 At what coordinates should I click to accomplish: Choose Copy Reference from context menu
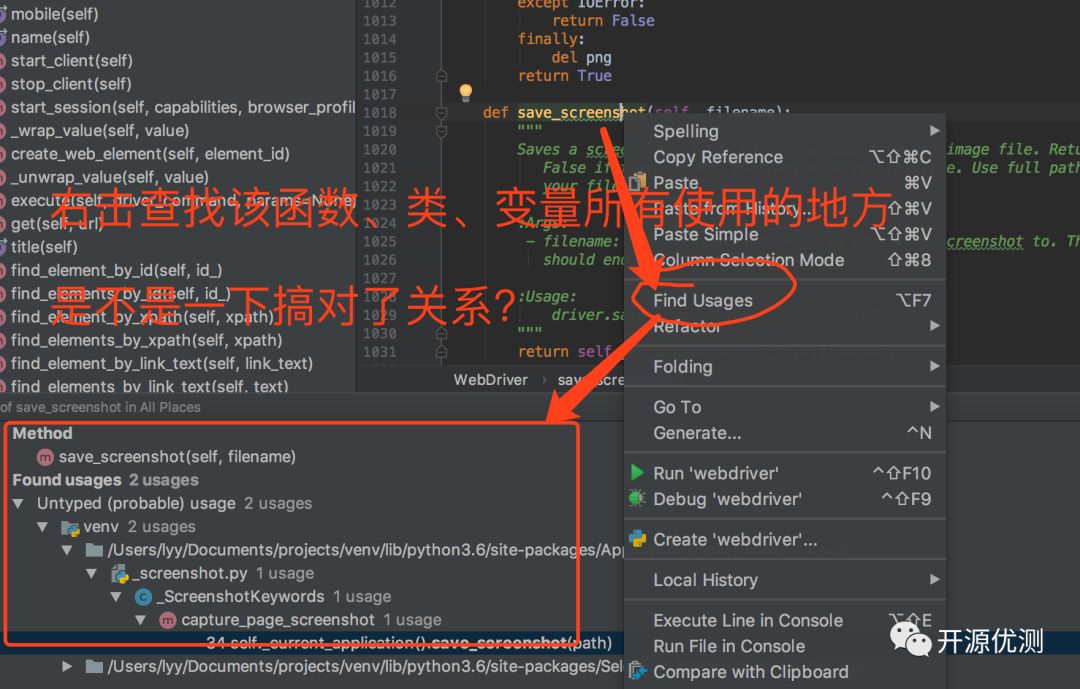(x=785, y=157)
